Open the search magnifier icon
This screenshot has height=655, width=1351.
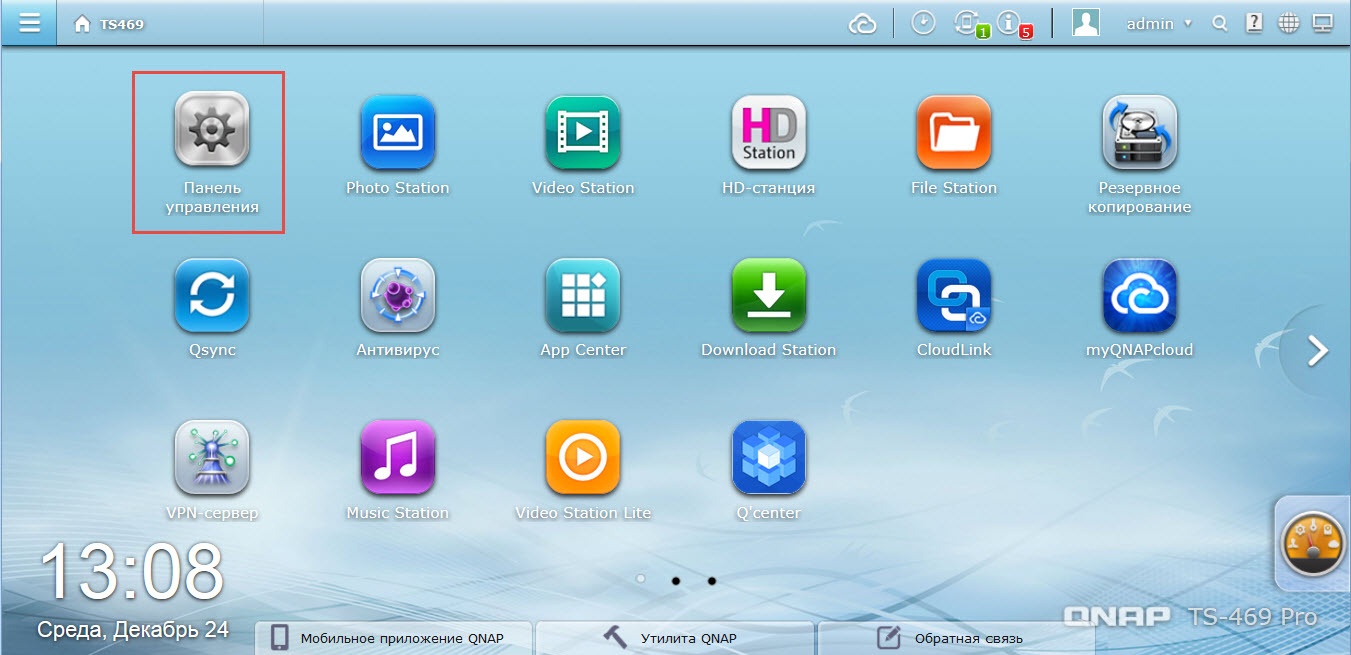click(1219, 24)
